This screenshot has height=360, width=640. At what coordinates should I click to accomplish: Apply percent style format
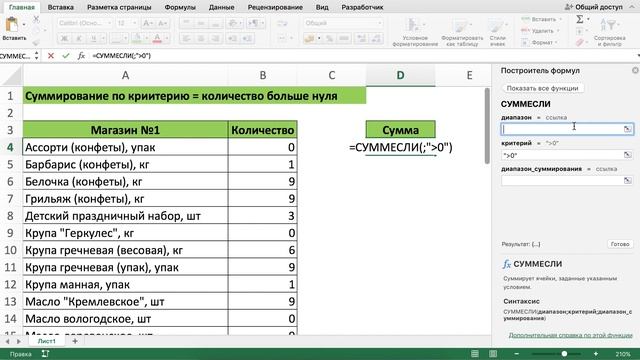(329, 38)
